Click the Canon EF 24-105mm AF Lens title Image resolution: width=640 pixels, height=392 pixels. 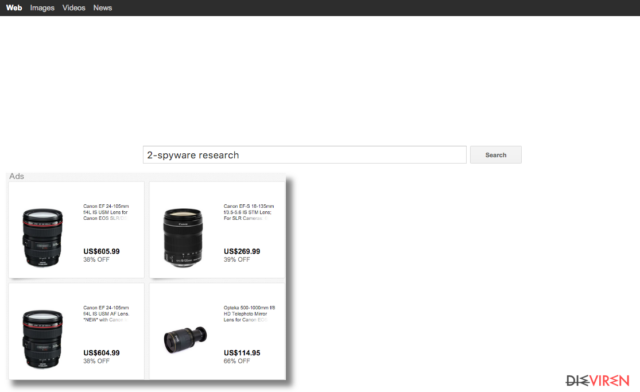tap(106, 314)
